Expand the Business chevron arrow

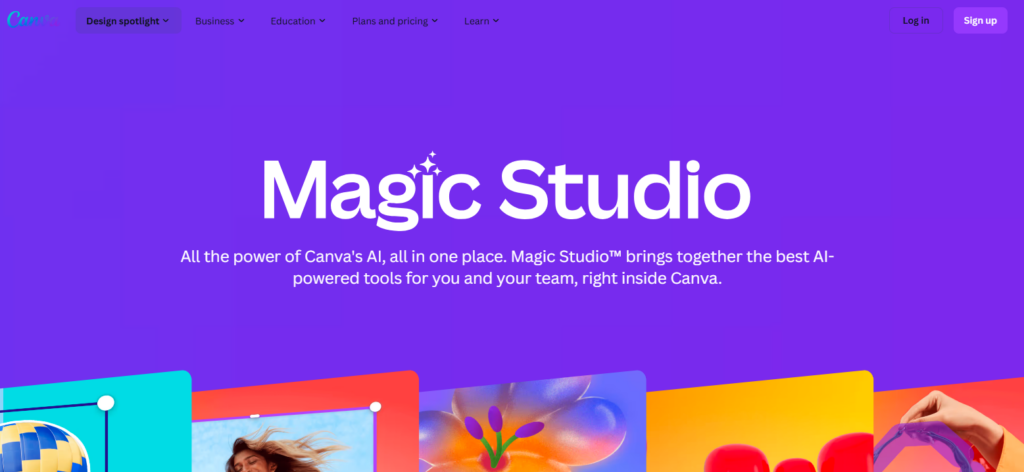(x=241, y=21)
